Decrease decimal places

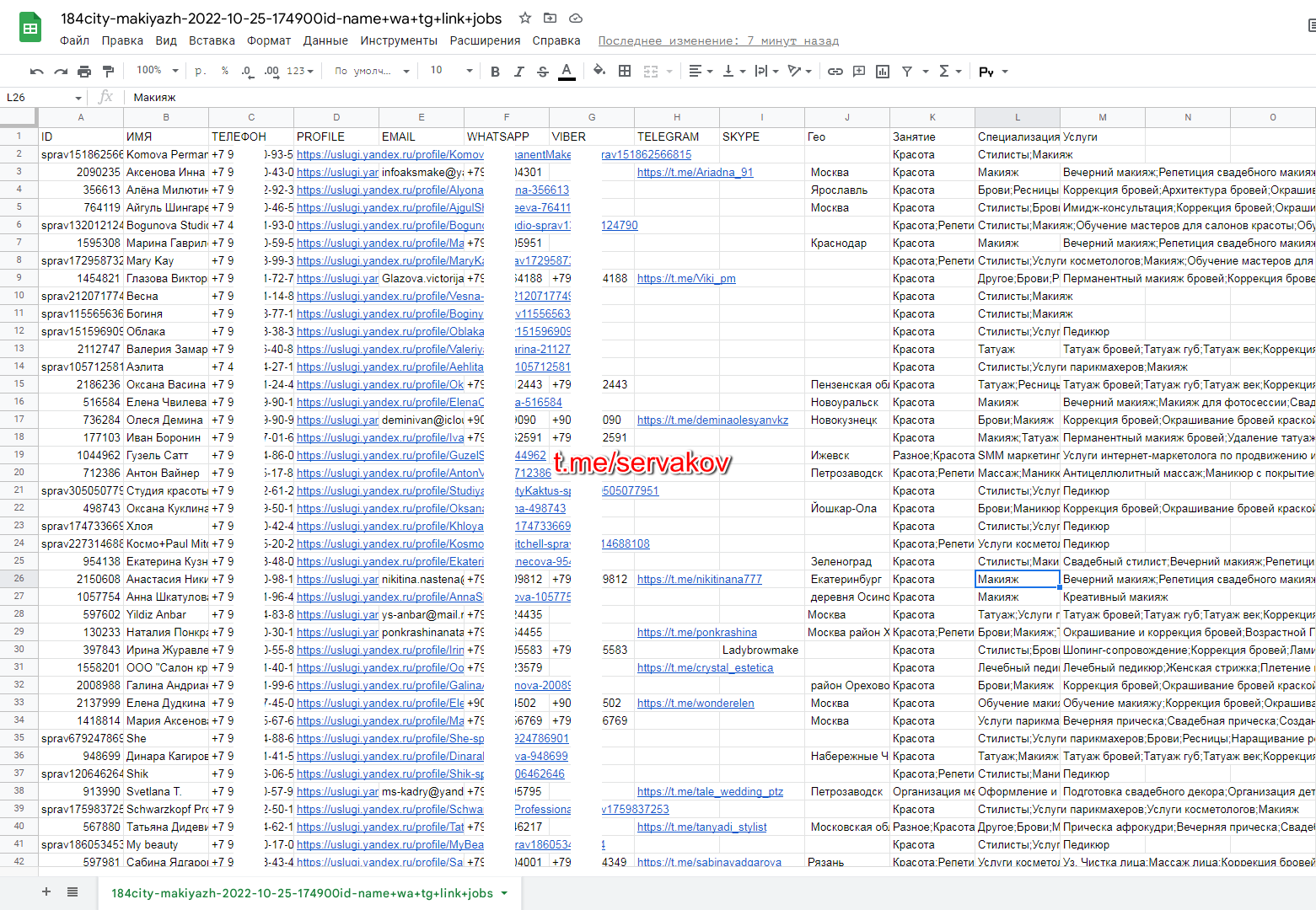[247, 72]
